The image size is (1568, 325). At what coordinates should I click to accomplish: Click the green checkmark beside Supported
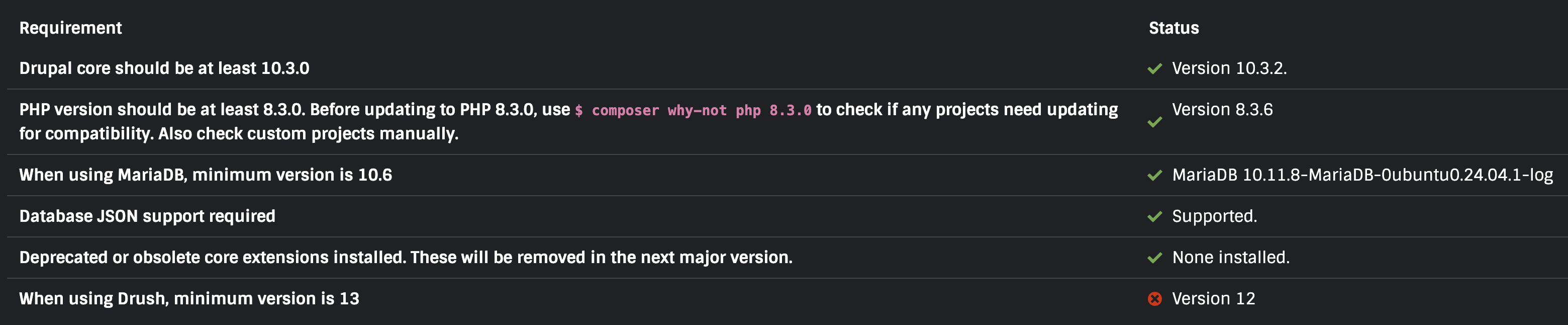click(1154, 216)
